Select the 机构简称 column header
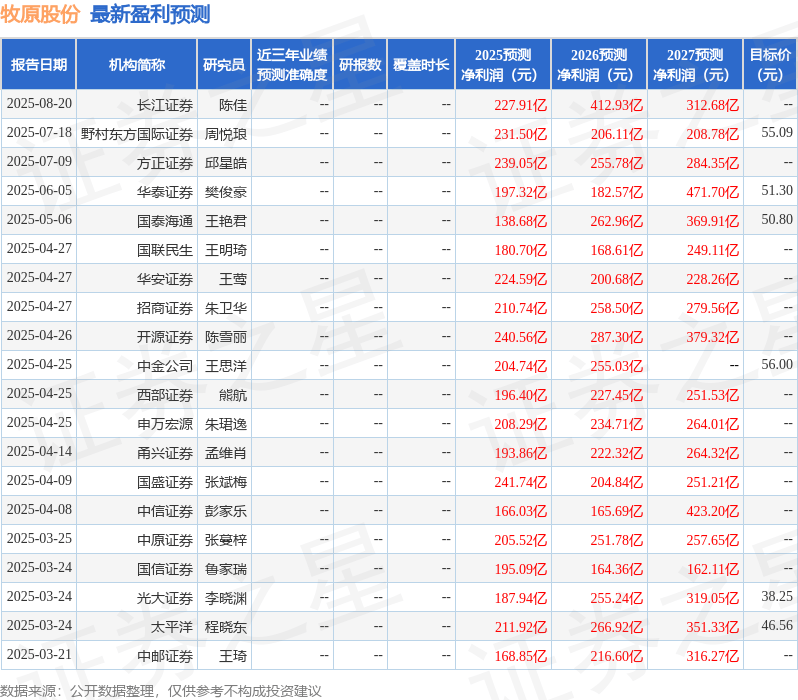 (x=136, y=65)
